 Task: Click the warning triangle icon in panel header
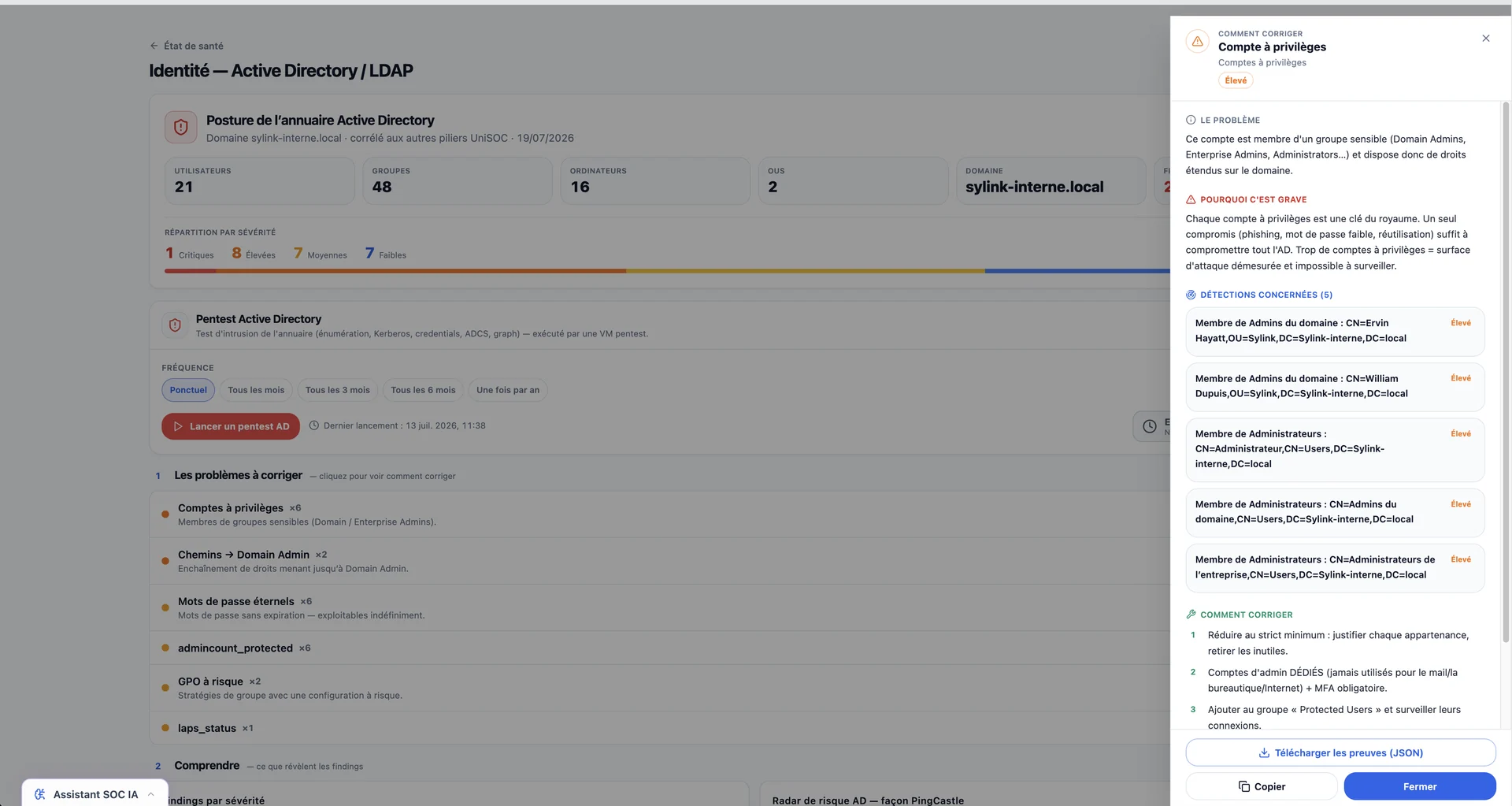(1197, 42)
